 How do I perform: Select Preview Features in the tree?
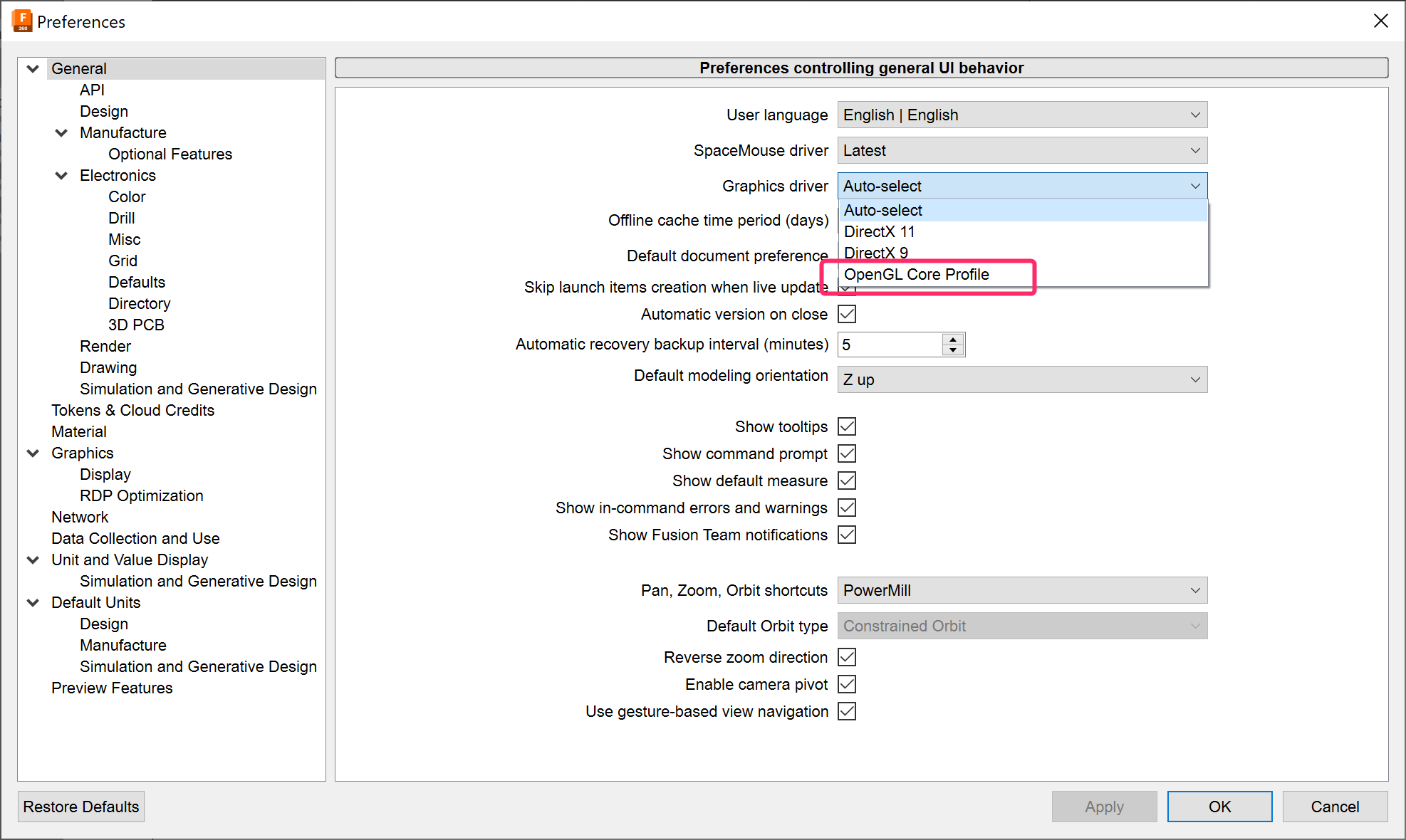pos(112,688)
